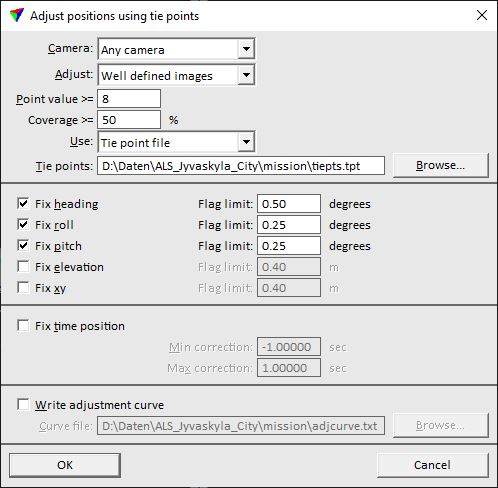Click the Write adjustment curve label
The height and width of the screenshot is (488, 498).
coord(100,405)
